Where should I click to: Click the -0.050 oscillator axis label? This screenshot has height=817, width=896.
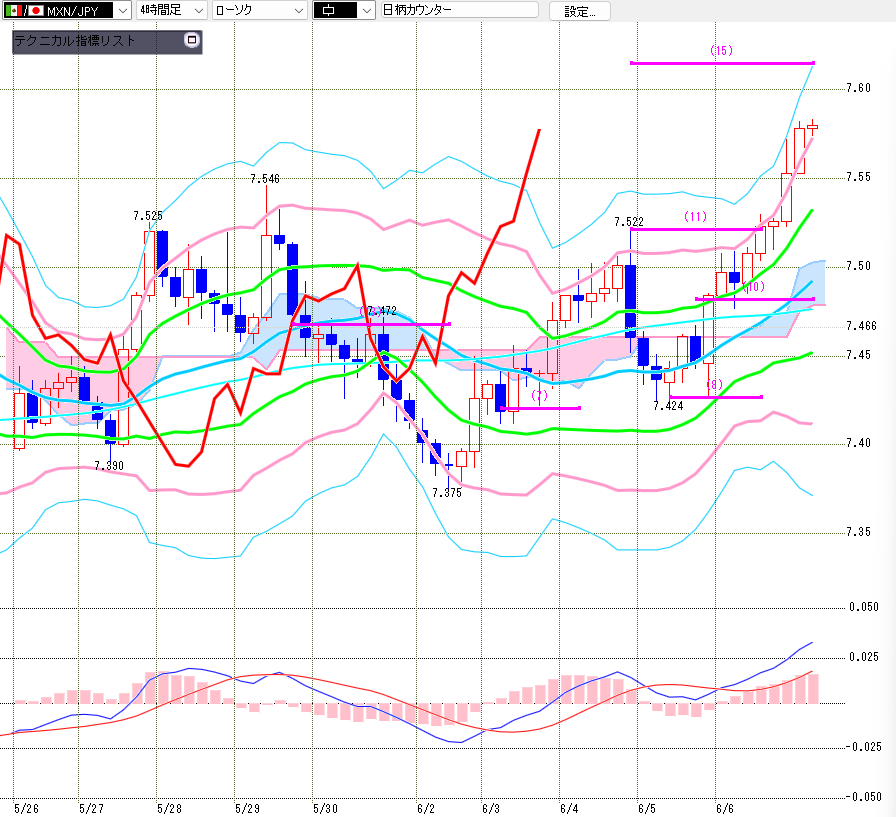tap(864, 797)
